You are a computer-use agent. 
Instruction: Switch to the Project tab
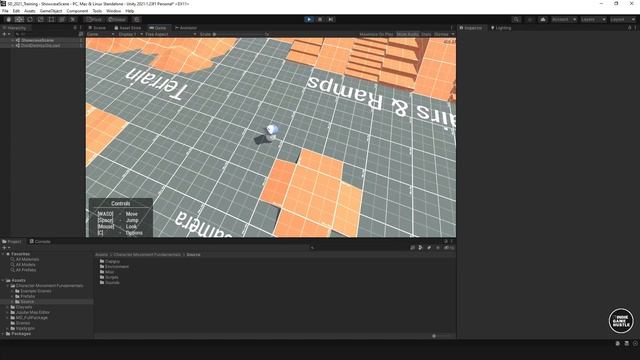[x=12, y=242]
